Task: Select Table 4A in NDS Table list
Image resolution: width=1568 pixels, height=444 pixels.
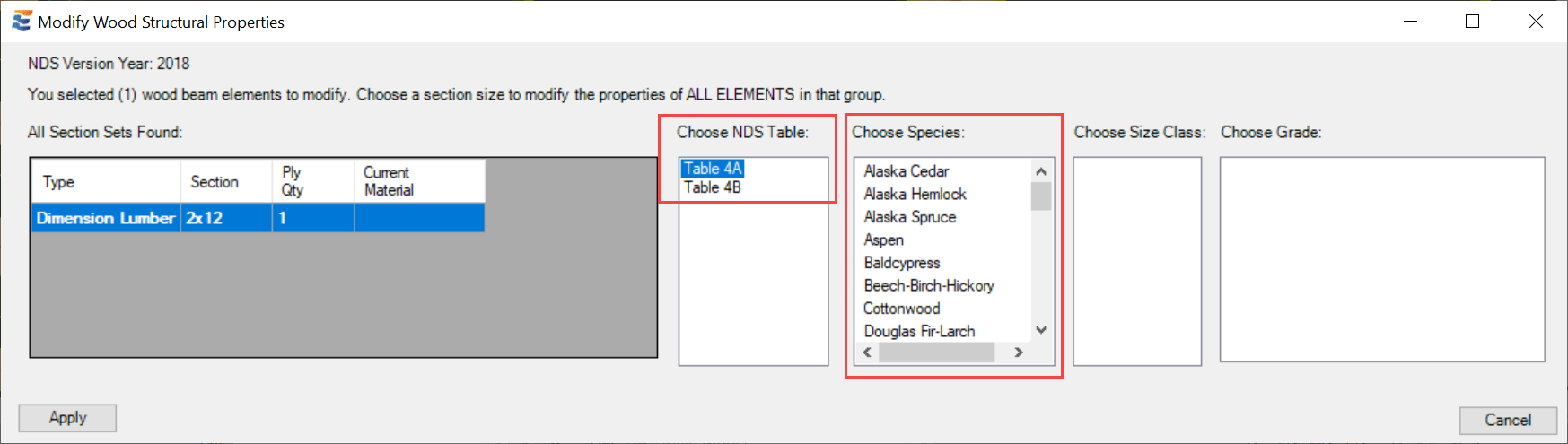Action: [x=713, y=169]
